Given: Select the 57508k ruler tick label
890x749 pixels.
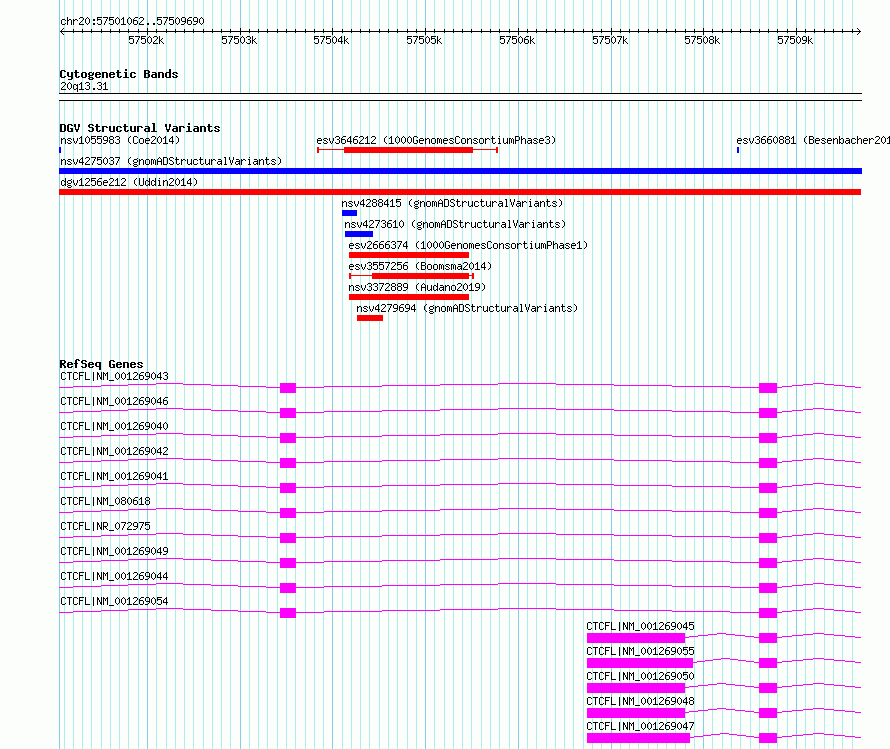Looking at the screenshot, I should coord(702,40).
